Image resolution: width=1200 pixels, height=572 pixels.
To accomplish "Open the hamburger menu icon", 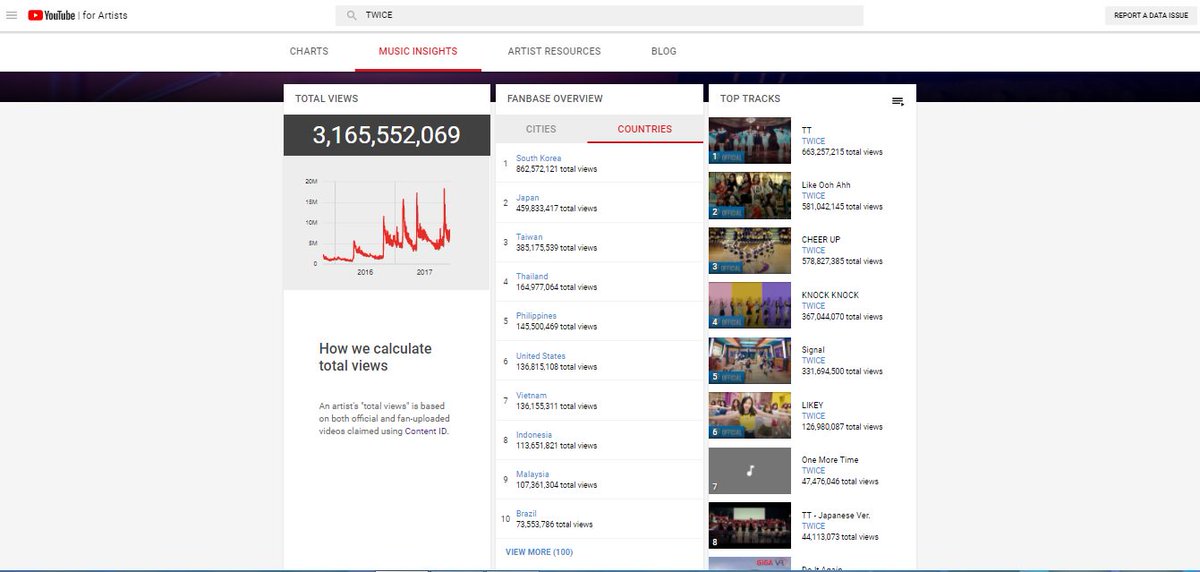I will tap(12, 15).
